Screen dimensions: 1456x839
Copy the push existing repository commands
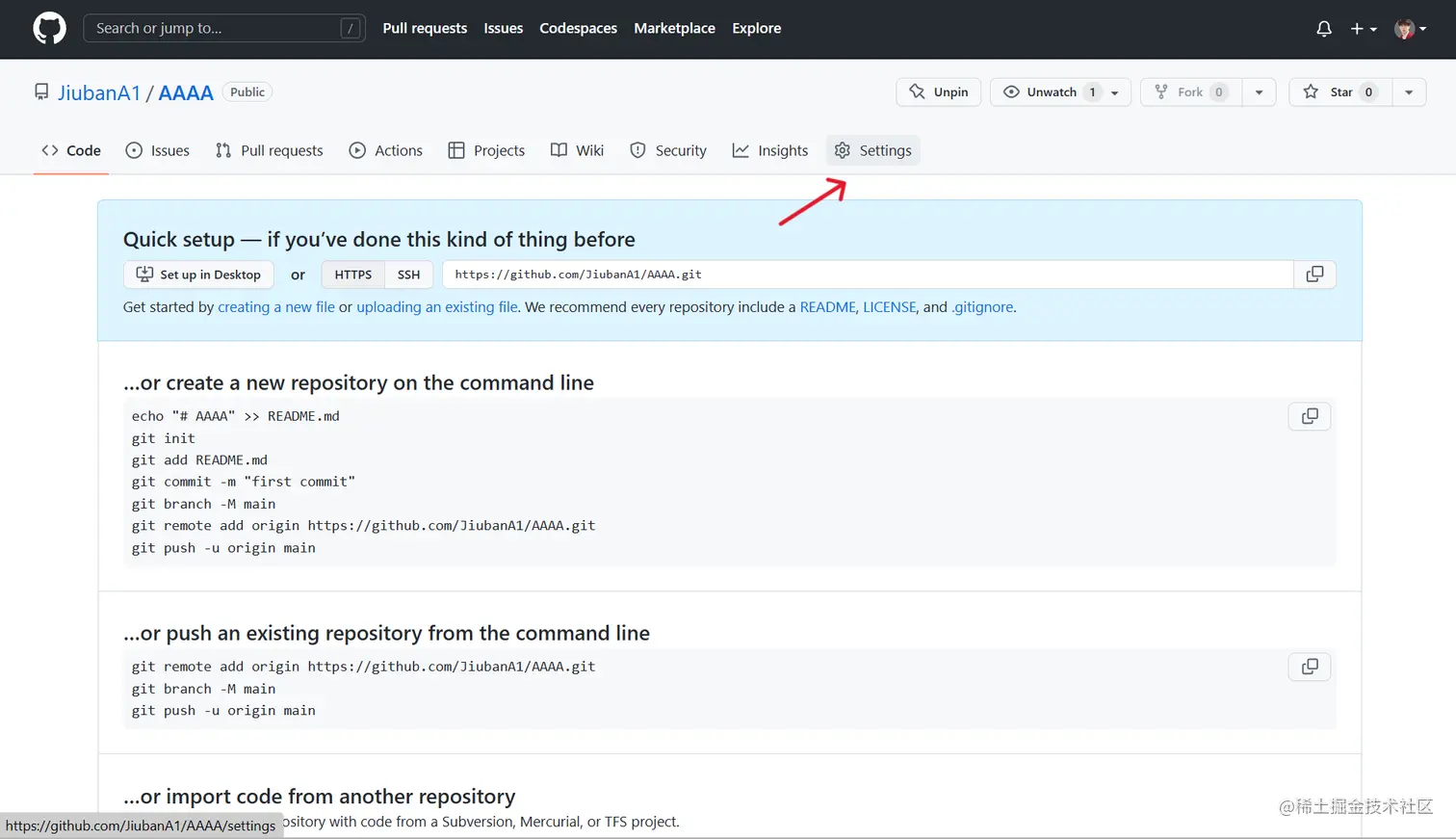tap(1310, 667)
